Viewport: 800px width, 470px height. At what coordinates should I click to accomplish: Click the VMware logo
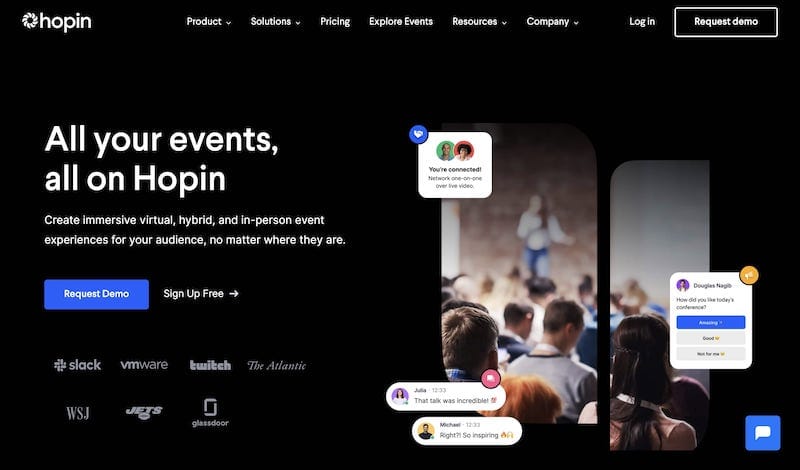point(144,364)
